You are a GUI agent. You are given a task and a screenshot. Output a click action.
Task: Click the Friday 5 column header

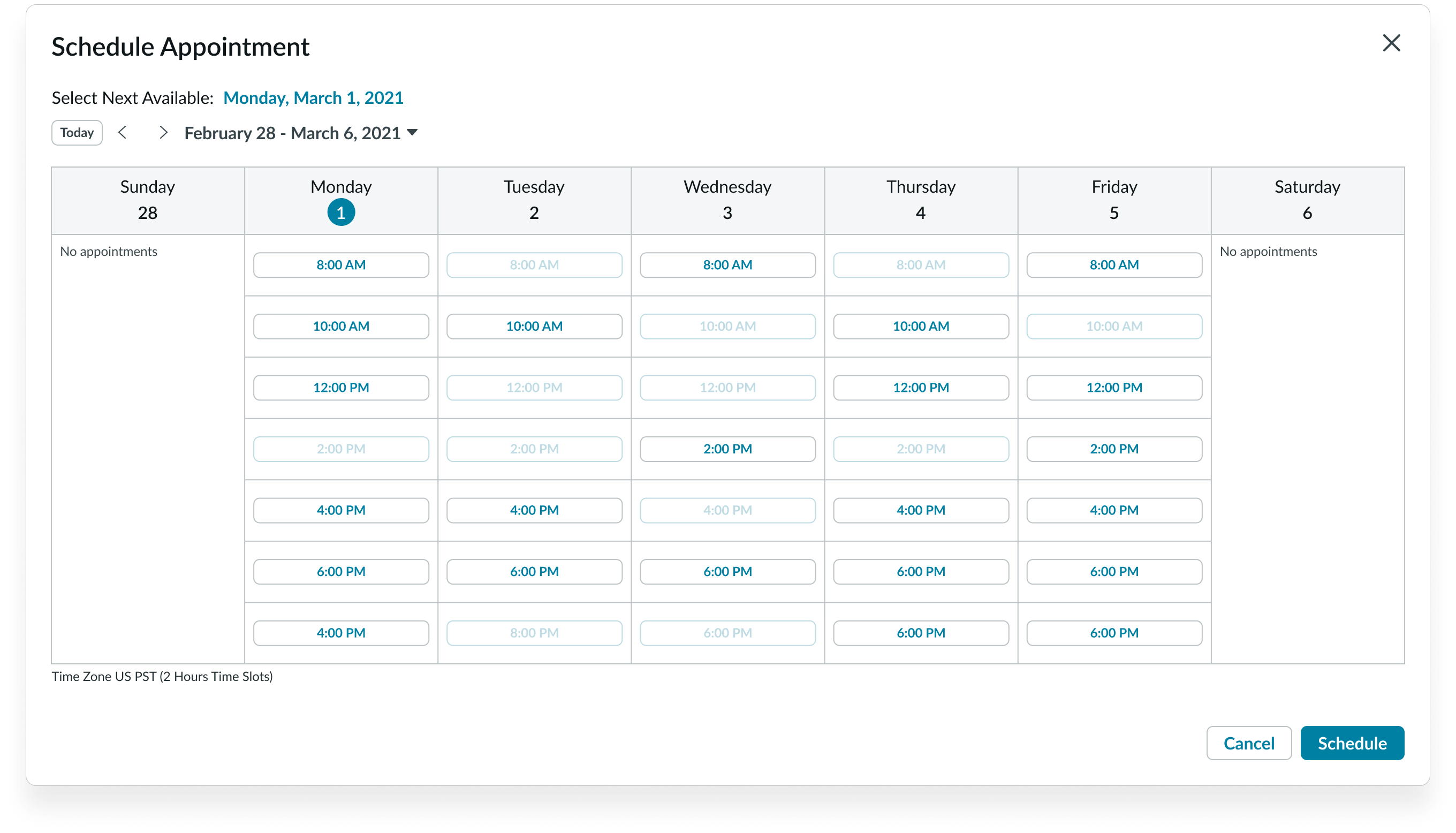point(1114,200)
